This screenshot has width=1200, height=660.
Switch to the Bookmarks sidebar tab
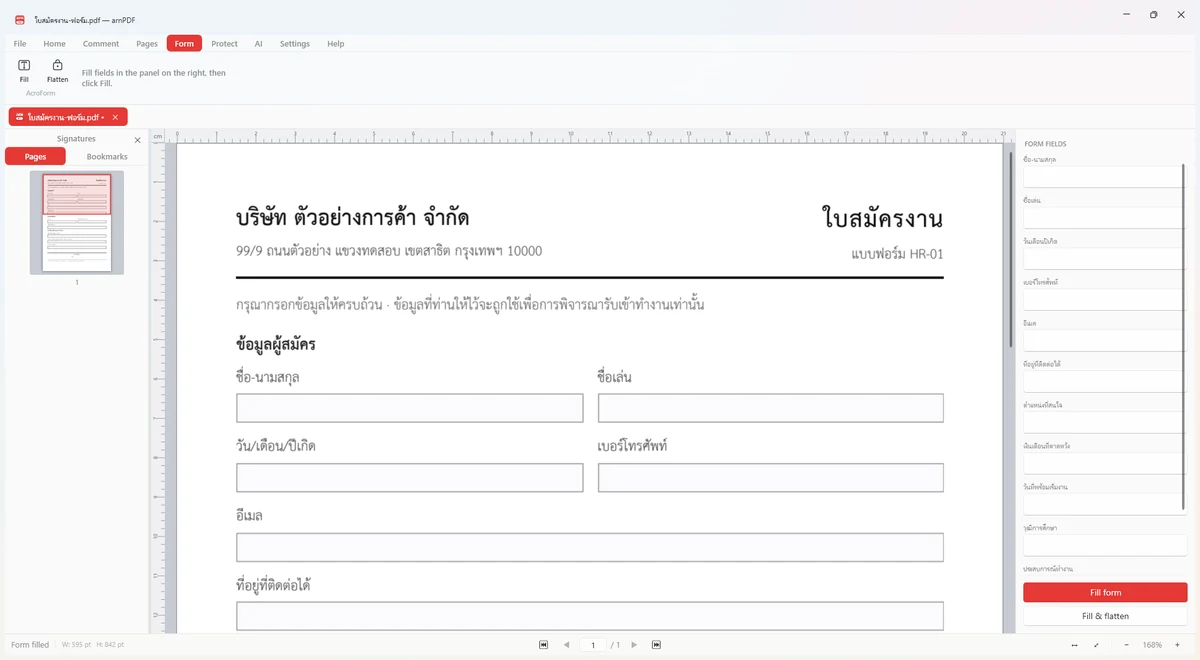[107, 157]
